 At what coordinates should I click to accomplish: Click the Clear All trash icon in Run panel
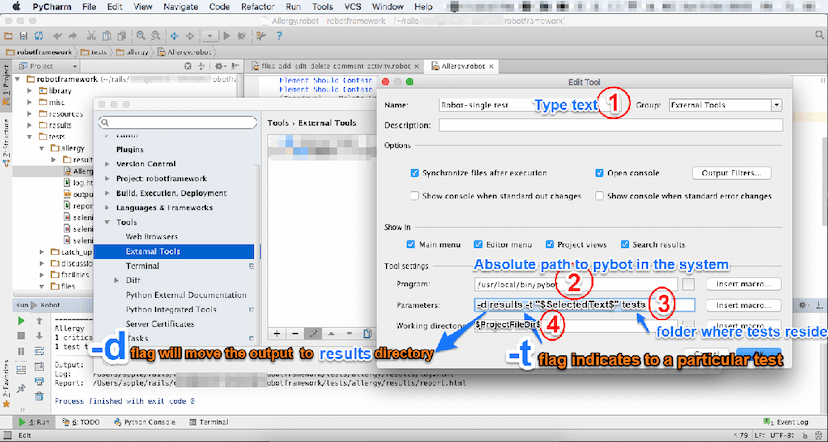coord(39,396)
